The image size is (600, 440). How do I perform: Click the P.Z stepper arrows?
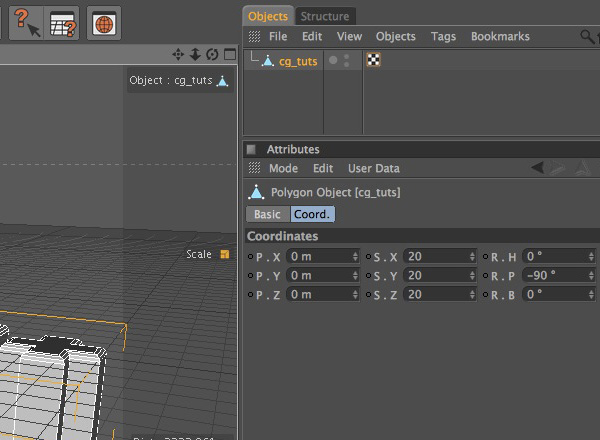(355, 294)
